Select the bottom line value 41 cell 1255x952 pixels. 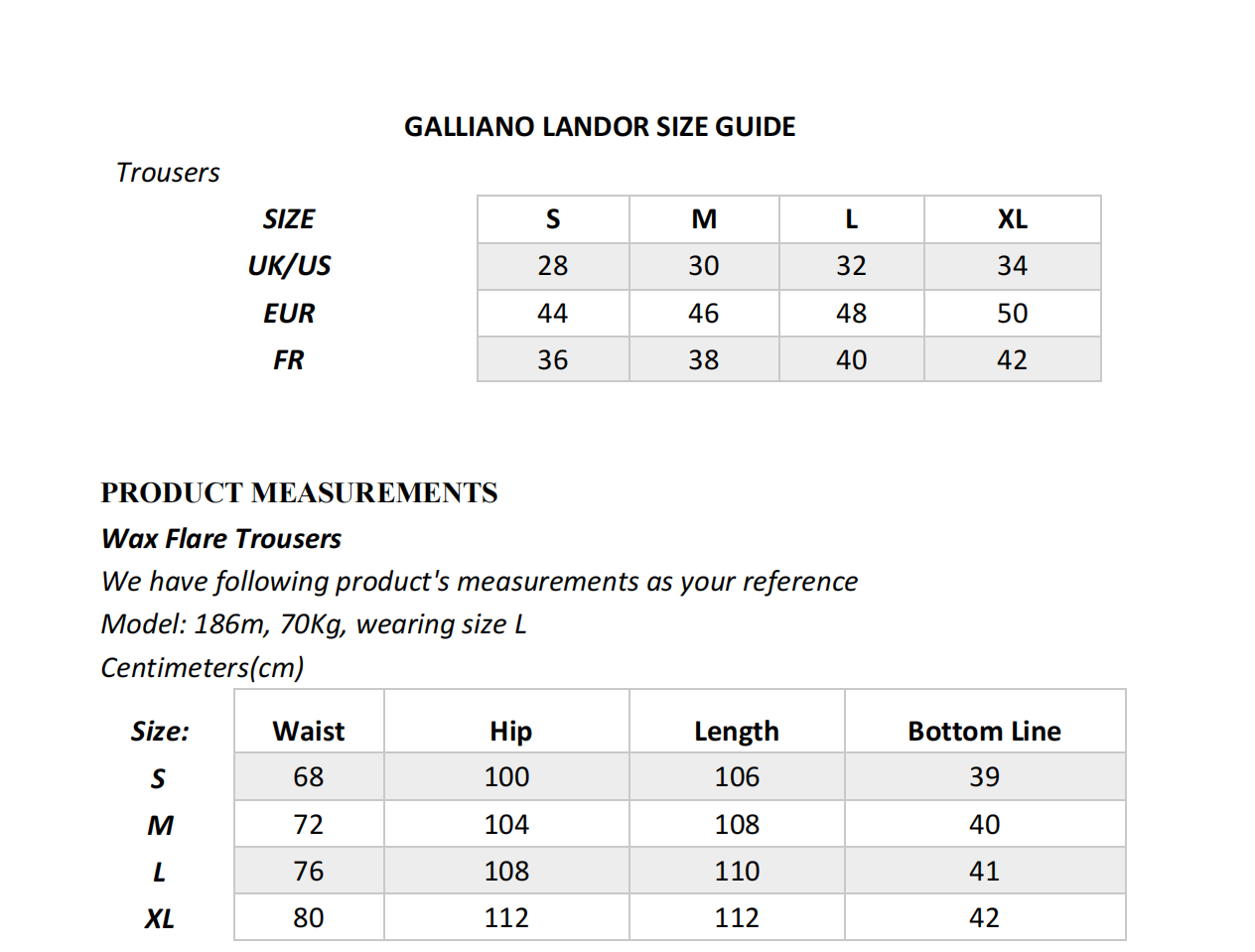click(984, 872)
